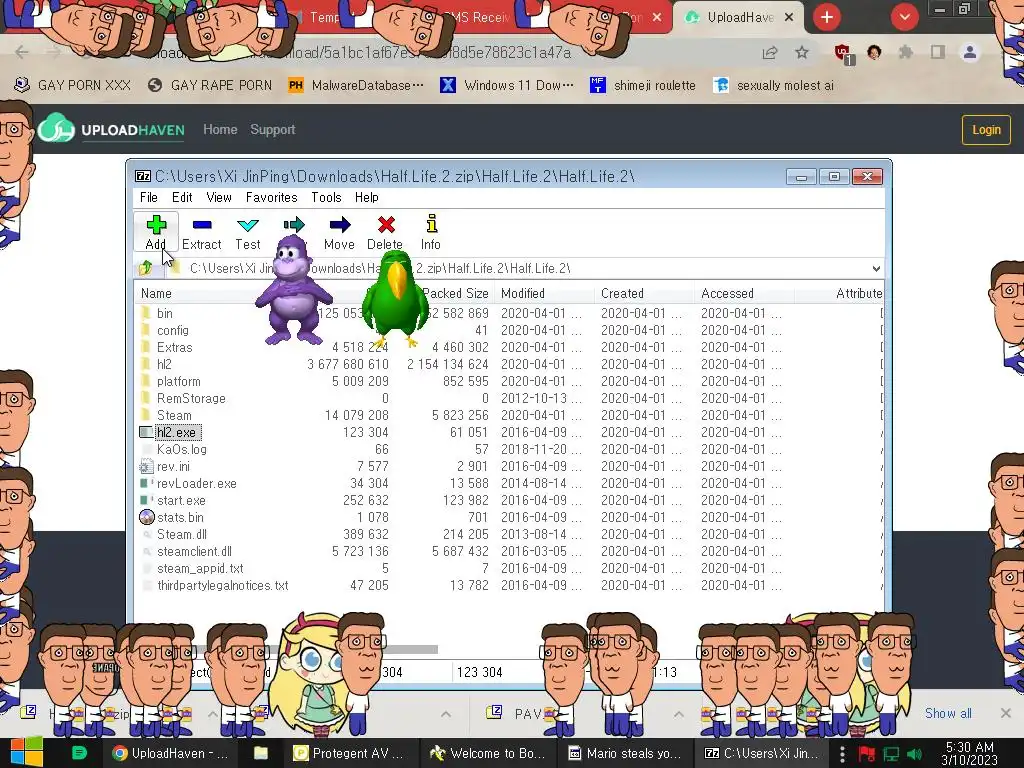Open the shimeji roulette bookmark
Viewport: 1024px width, 768px height.
[x=643, y=85]
